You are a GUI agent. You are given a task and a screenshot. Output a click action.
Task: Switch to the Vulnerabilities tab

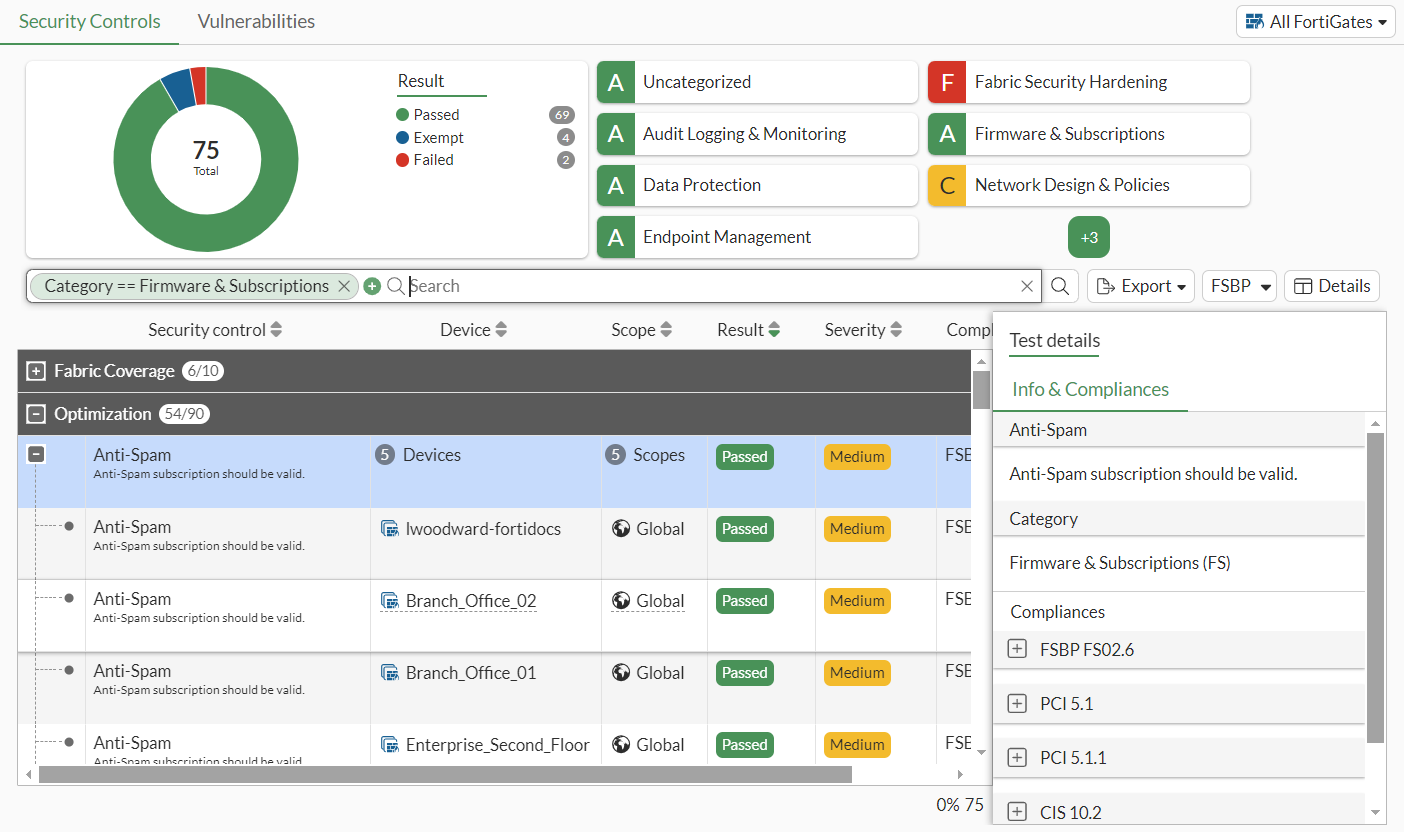pyautogui.click(x=256, y=22)
